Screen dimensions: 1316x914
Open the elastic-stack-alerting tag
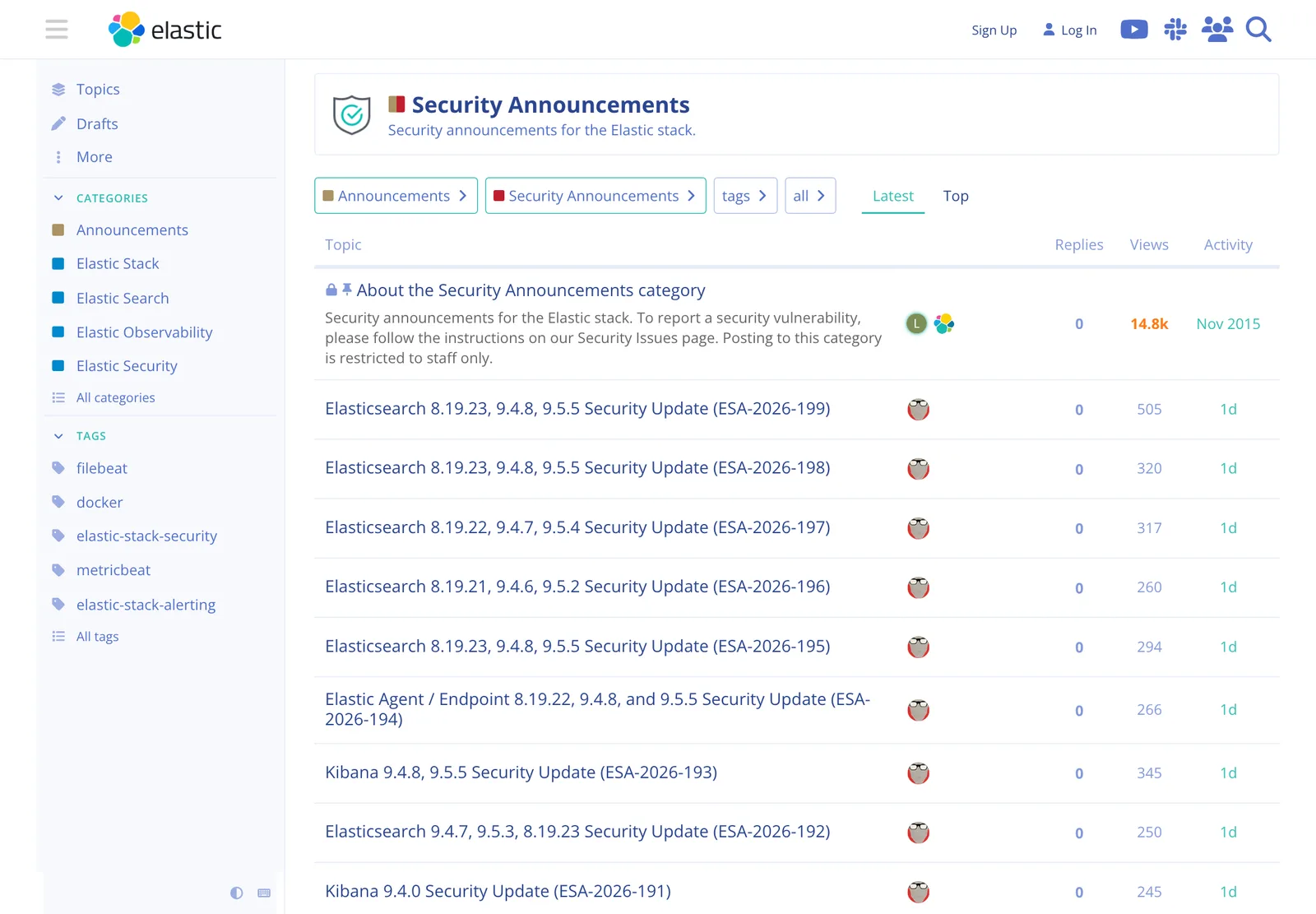(x=146, y=605)
